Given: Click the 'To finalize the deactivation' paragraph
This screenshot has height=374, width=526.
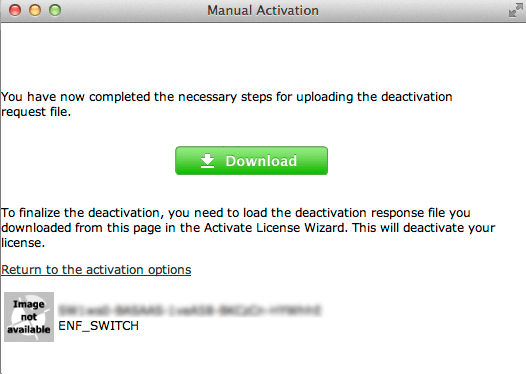Looking at the screenshot, I should 248,227.
